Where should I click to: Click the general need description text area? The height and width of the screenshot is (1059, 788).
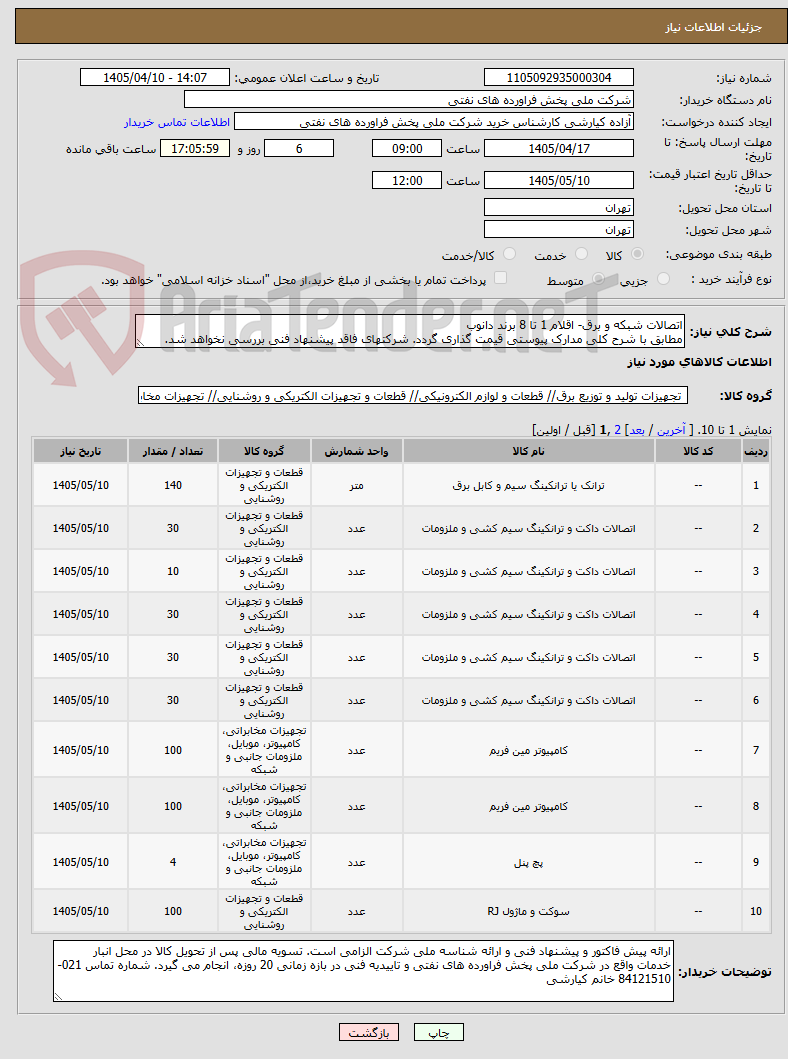[410, 332]
